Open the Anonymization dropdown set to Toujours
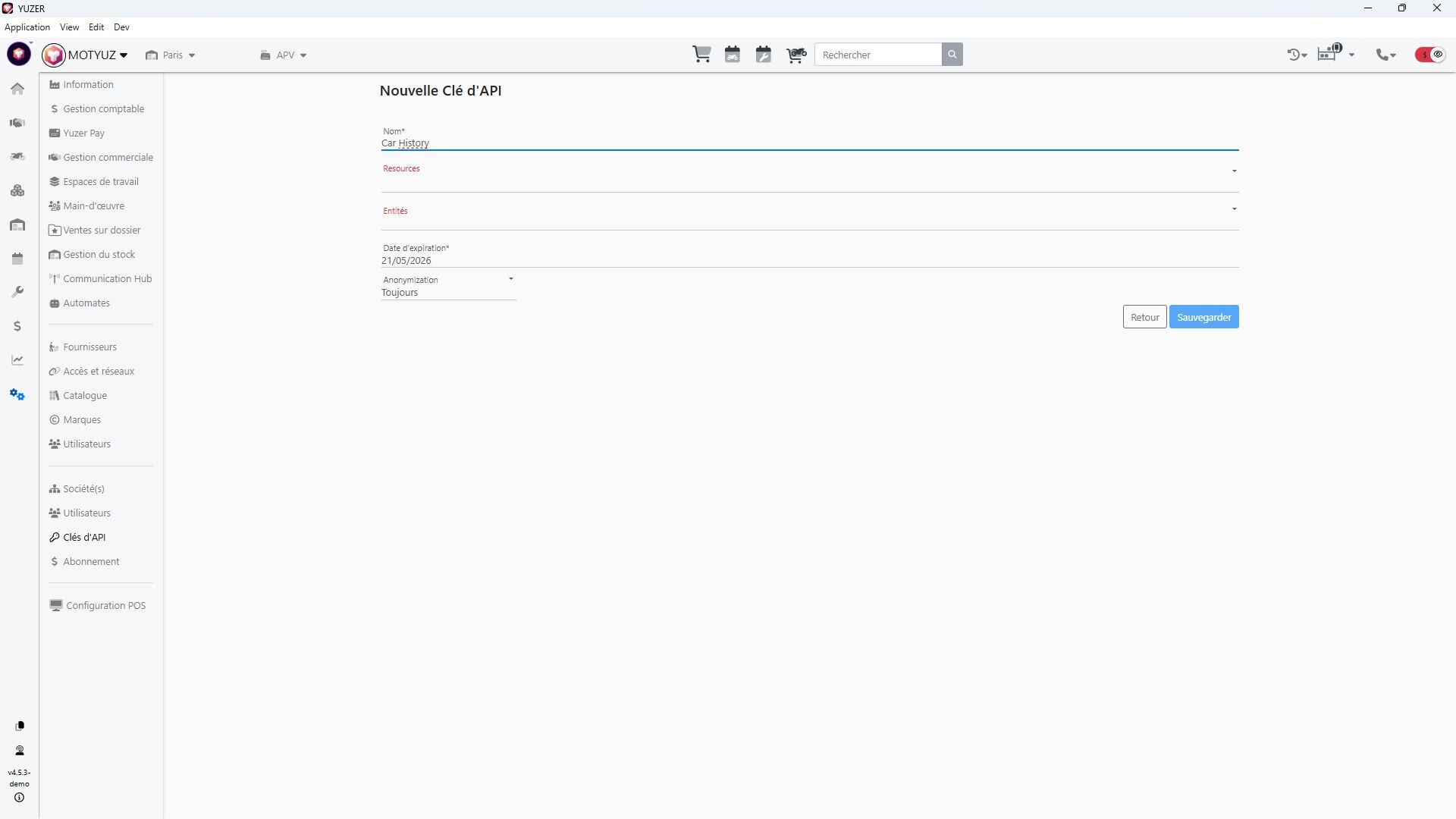Screen dimensions: 1456x819 [447, 292]
